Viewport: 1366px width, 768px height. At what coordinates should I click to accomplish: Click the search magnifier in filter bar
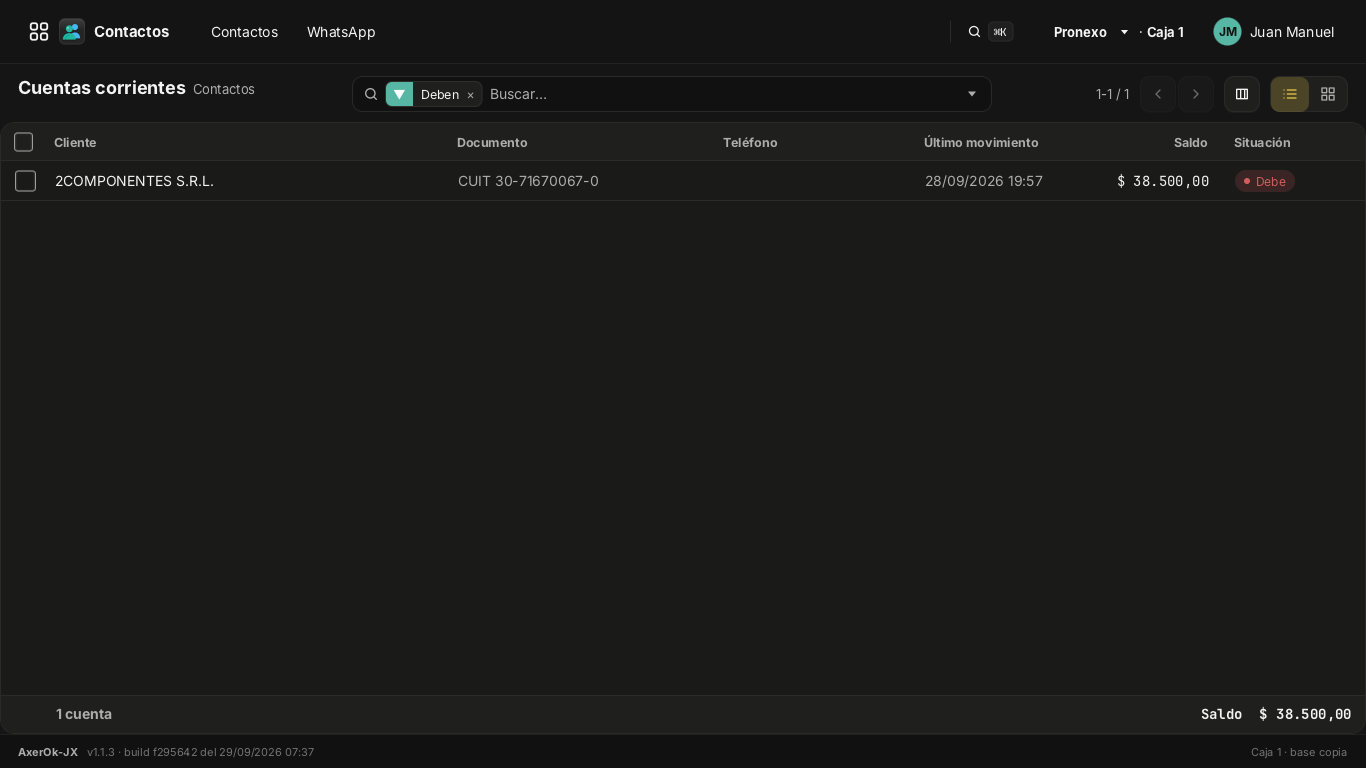pyautogui.click(x=371, y=94)
